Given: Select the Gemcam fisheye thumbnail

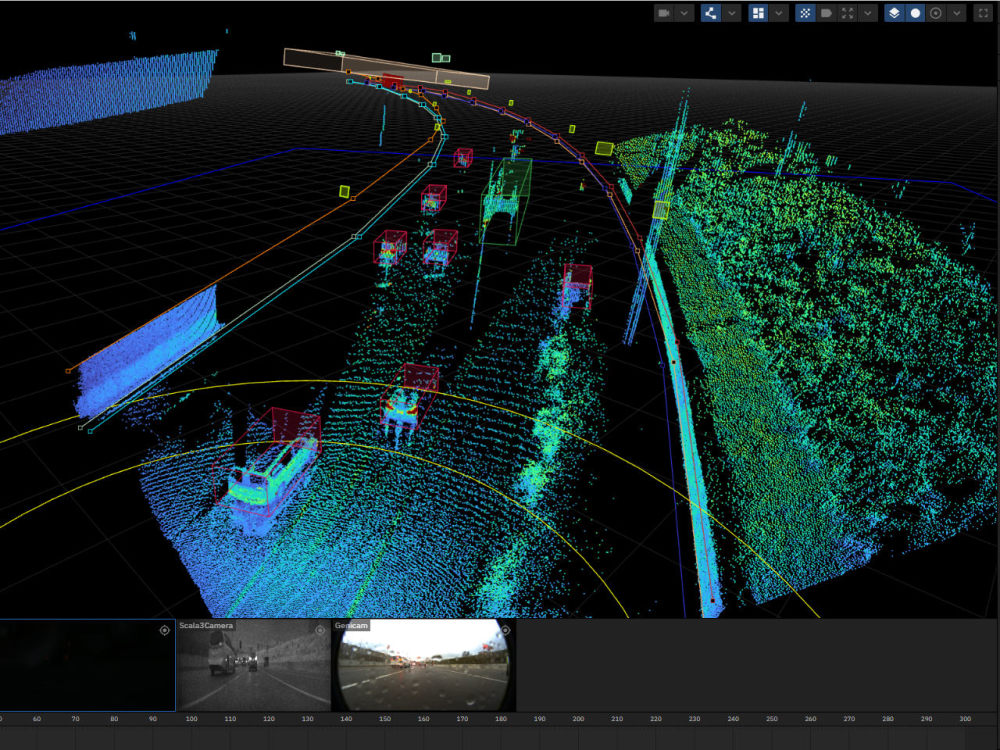Looking at the screenshot, I should click(423, 665).
